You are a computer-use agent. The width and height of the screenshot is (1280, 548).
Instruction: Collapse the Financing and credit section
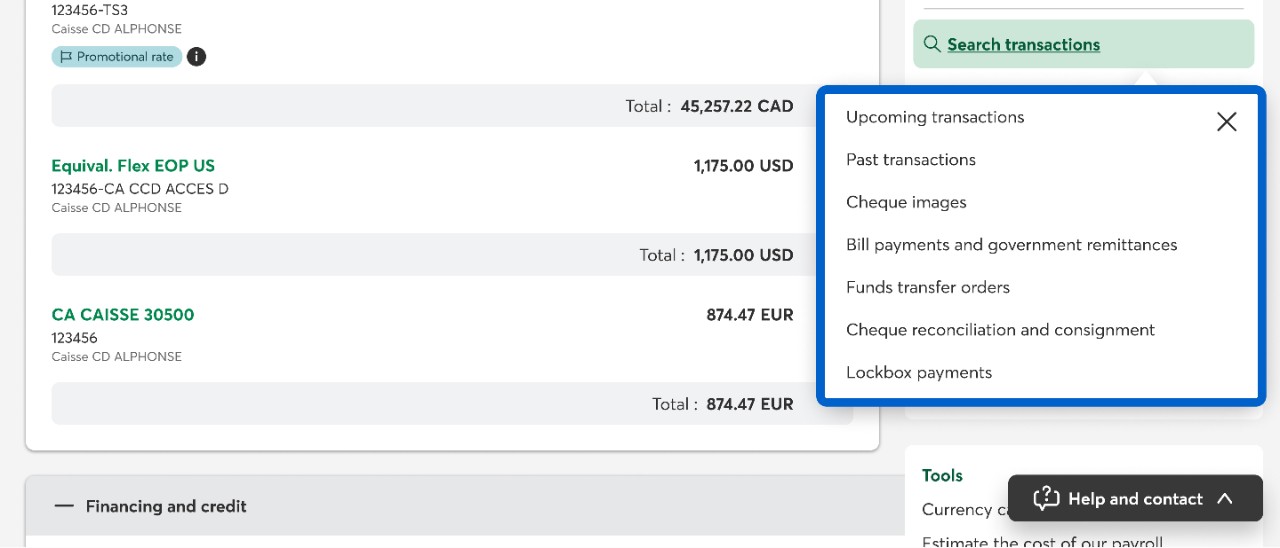(65, 506)
